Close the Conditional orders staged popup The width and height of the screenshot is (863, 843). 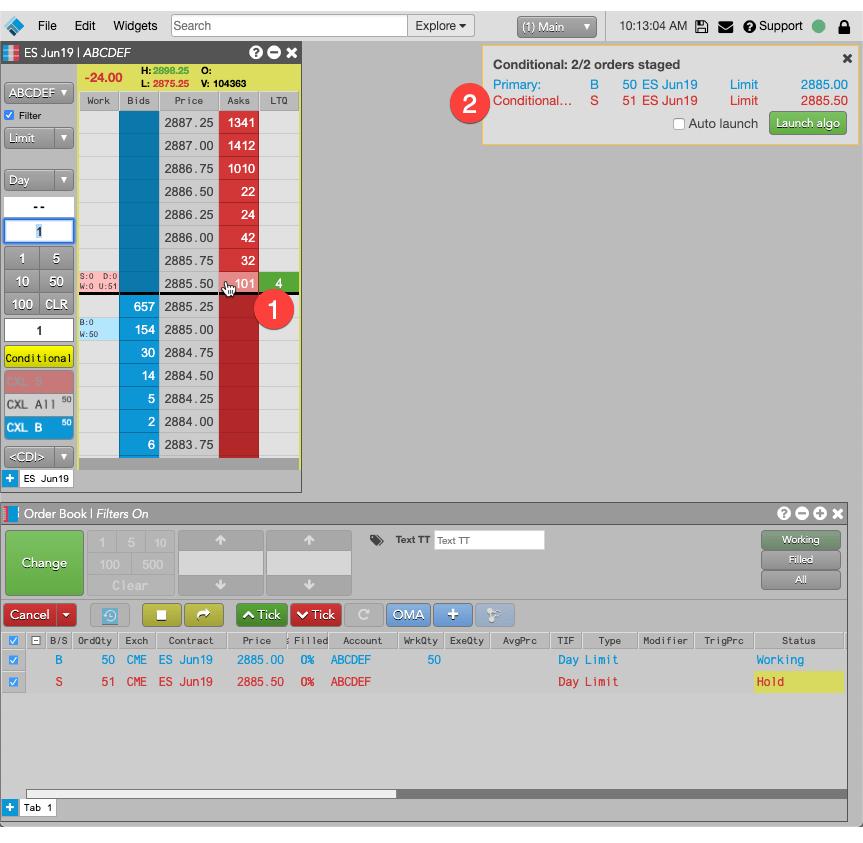click(x=847, y=58)
